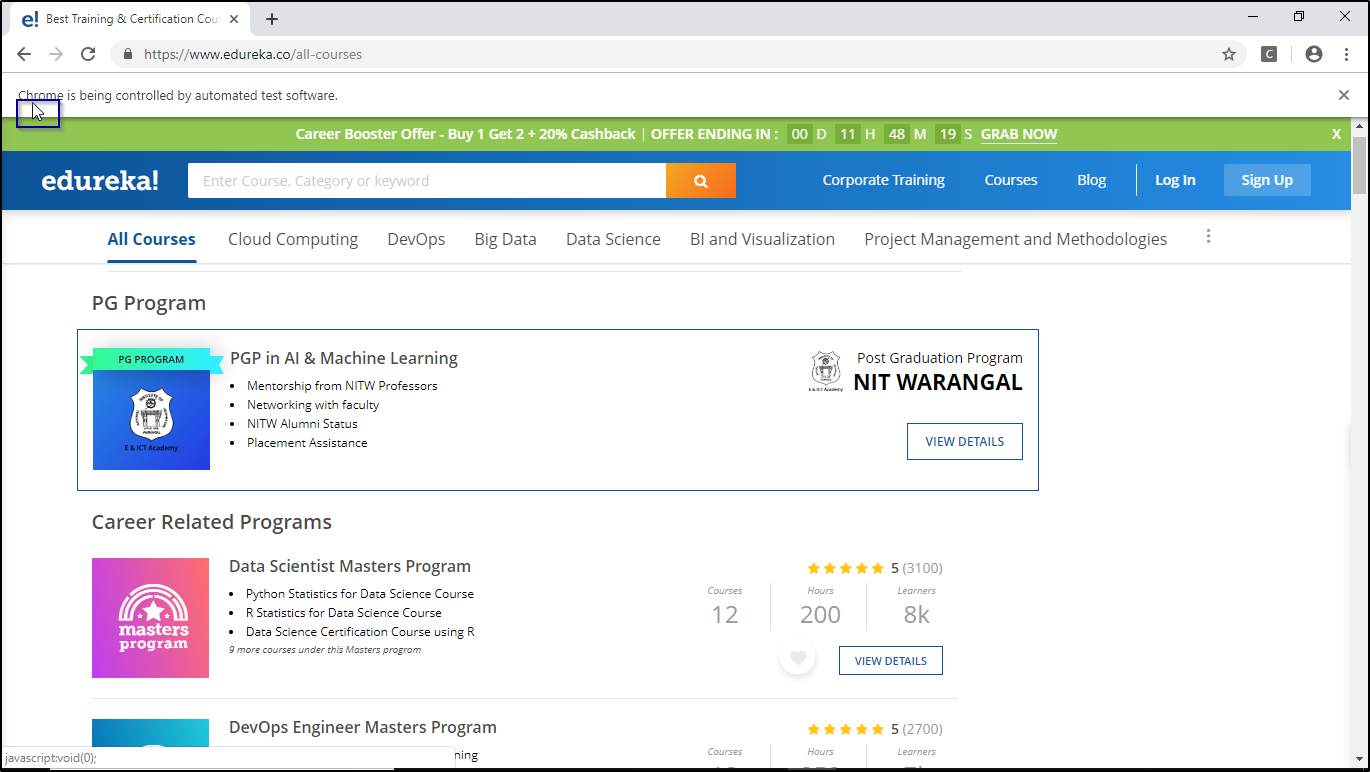Click the Blog menu item
Viewport: 1370px width, 772px height.
(x=1091, y=180)
